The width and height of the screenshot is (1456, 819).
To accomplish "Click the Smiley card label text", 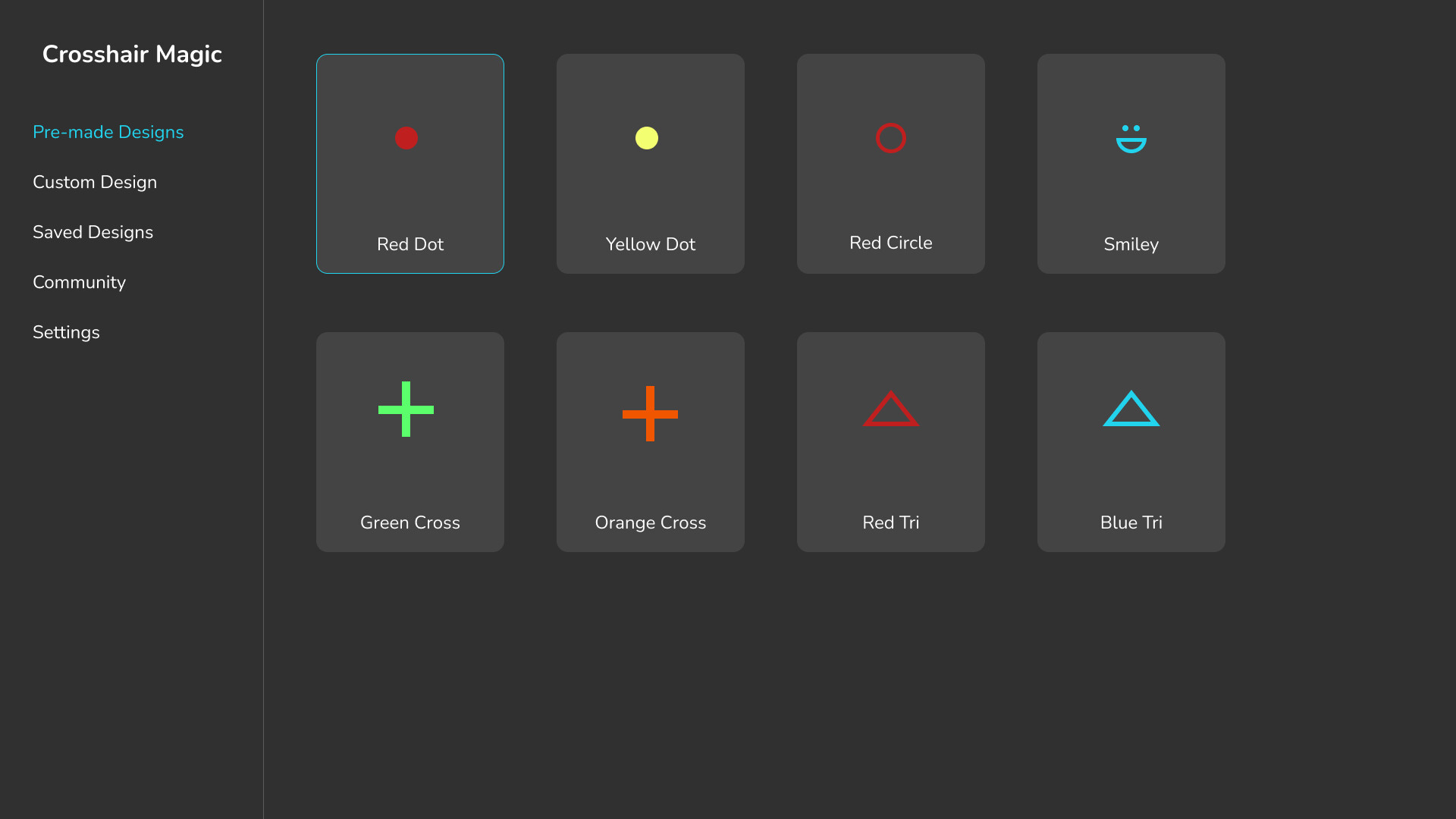I will [1131, 244].
